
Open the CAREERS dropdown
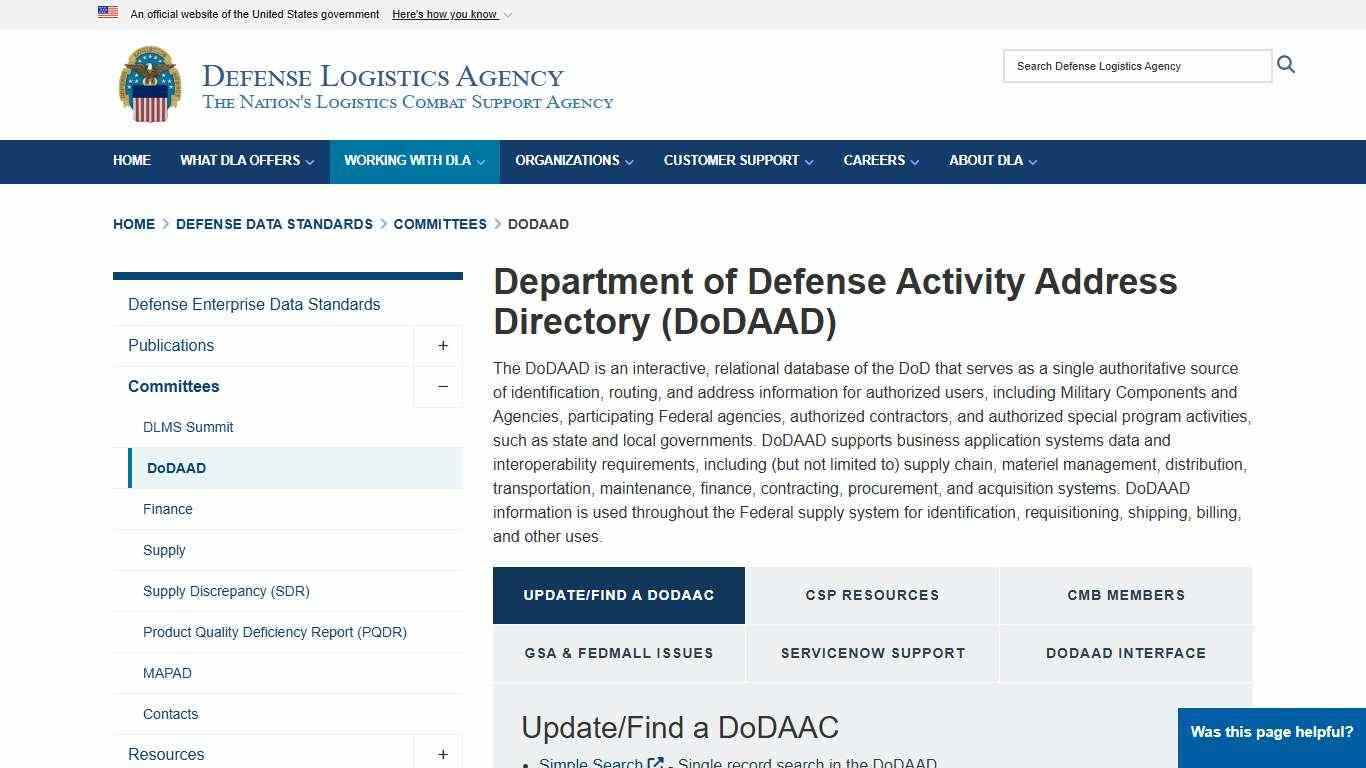[x=879, y=161]
